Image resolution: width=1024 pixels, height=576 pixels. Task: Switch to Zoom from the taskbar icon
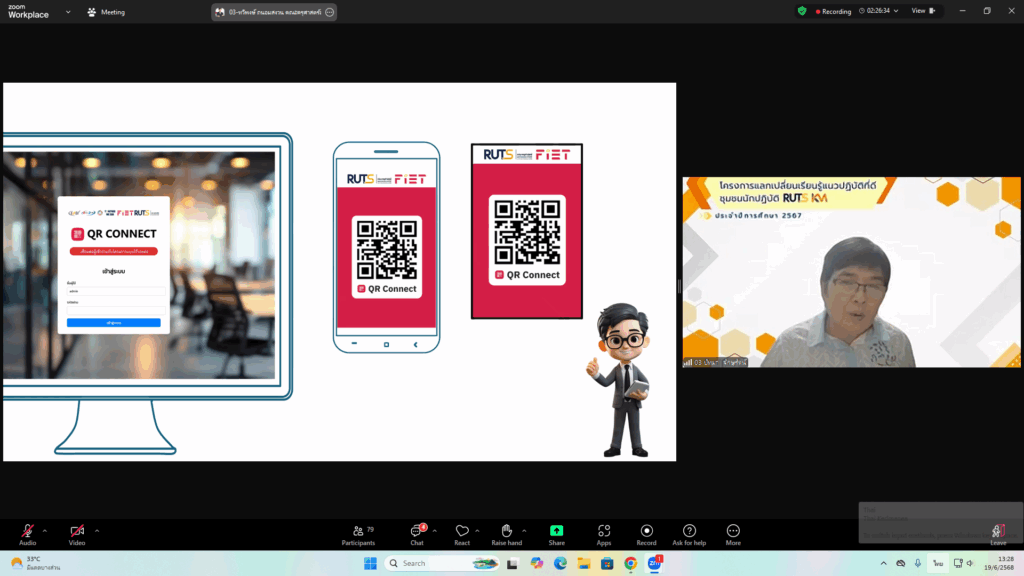pyautogui.click(x=654, y=563)
